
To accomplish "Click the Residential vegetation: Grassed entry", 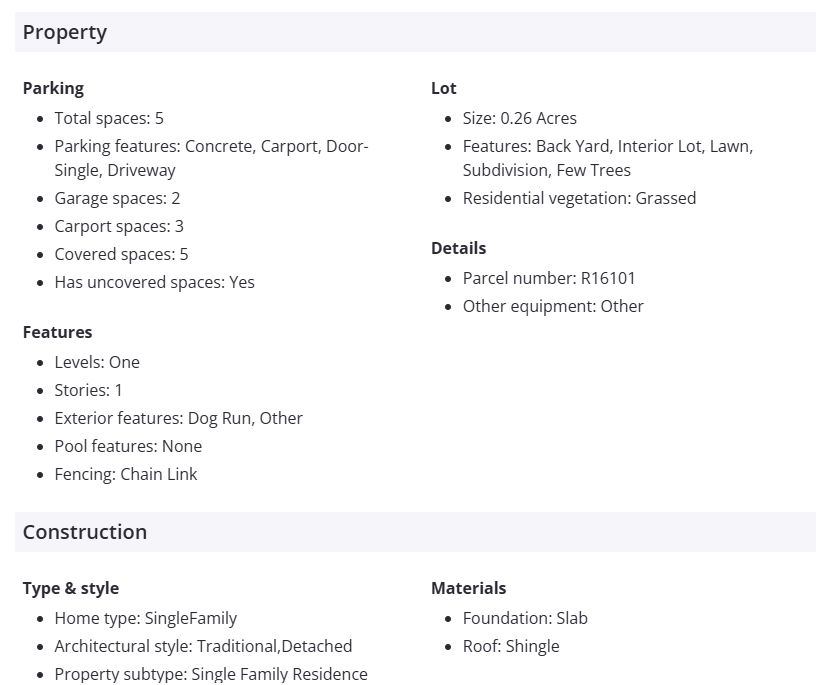I will (x=579, y=198).
